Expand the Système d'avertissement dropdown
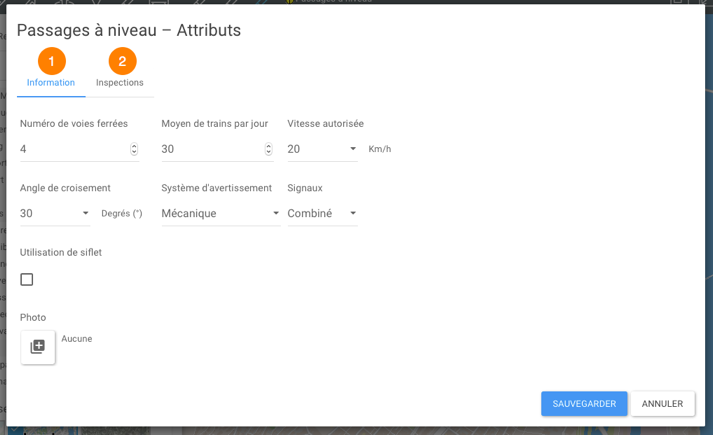713x435 pixels. click(x=221, y=213)
